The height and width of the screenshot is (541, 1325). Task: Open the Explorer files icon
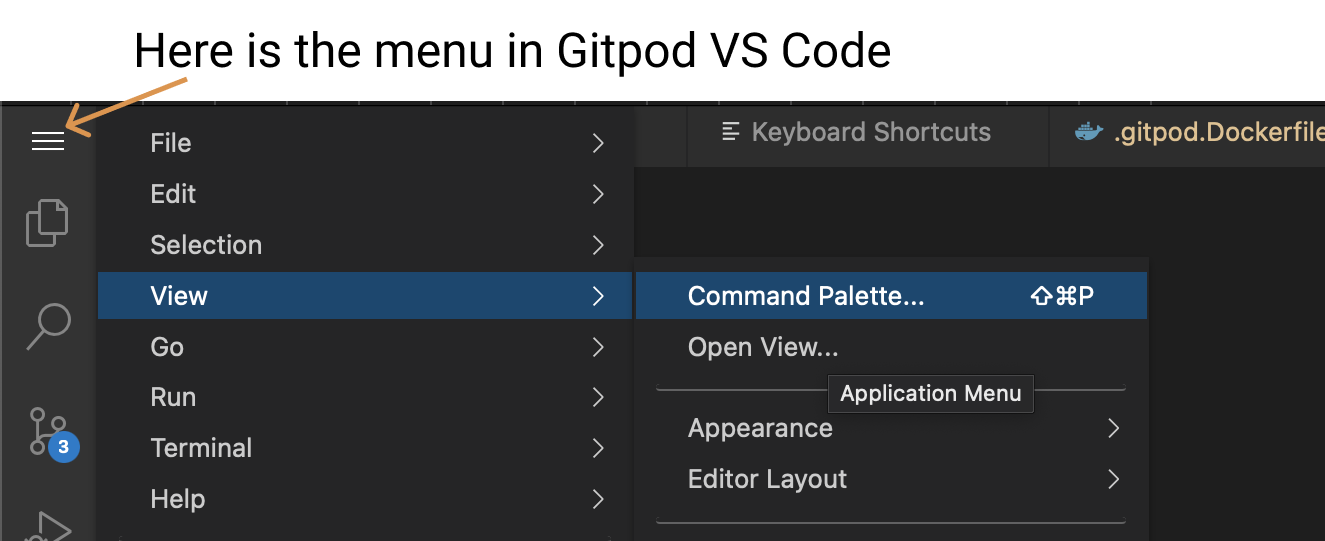pyautogui.click(x=47, y=222)
